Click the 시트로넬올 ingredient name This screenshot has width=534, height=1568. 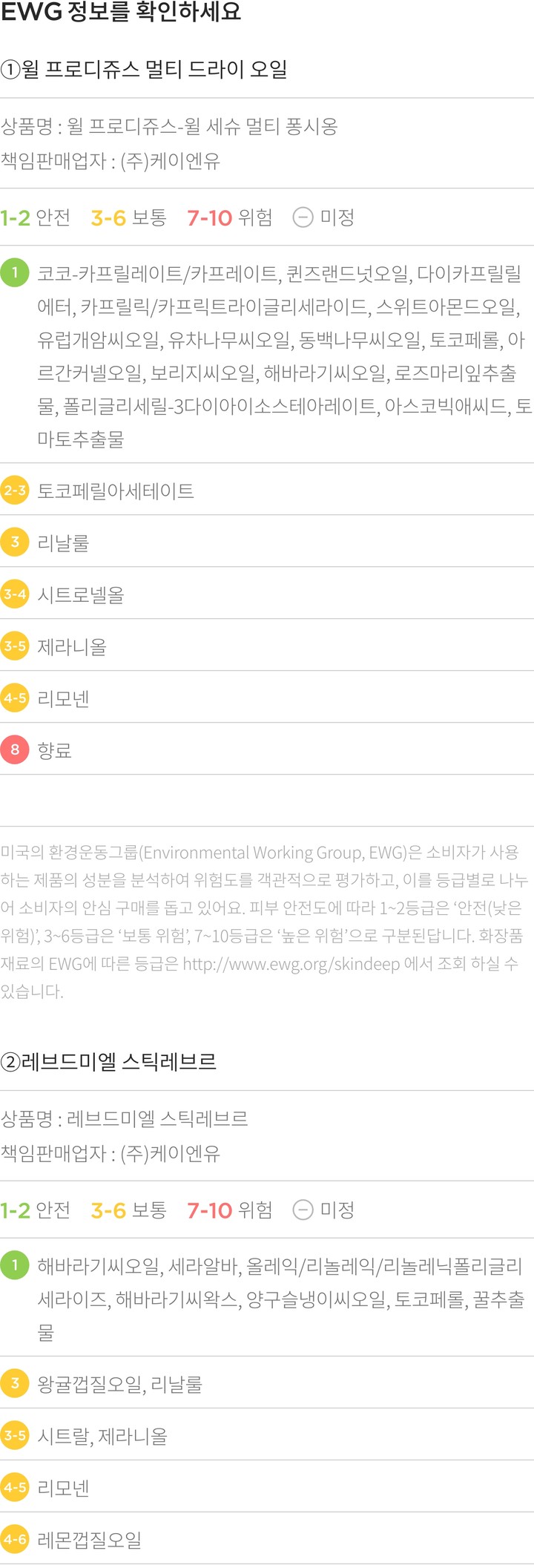coord(81,595)
